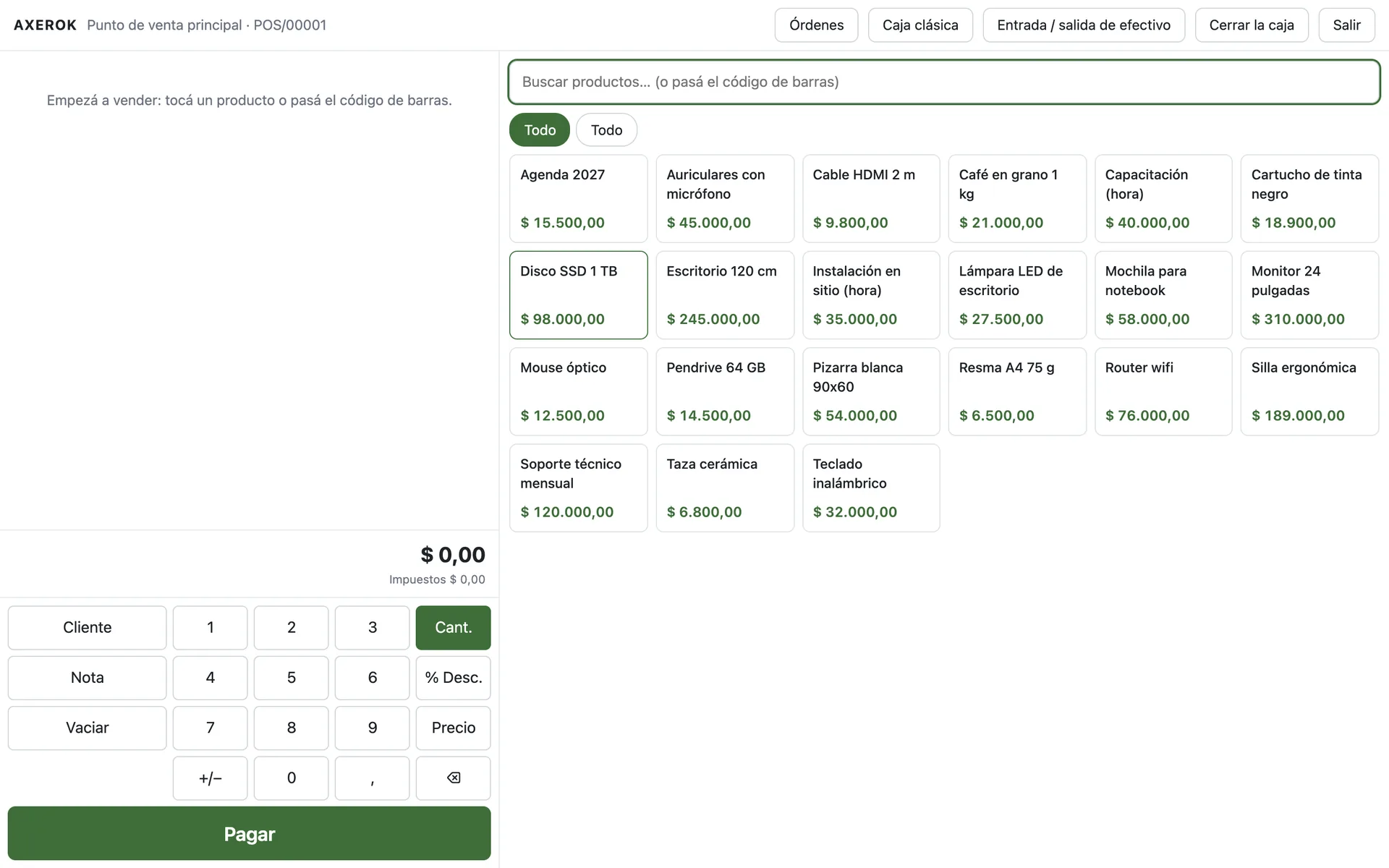The image size is (1389, 868).
Task: Tap Soporte técnico mensual card
Action: pos(578,488)
